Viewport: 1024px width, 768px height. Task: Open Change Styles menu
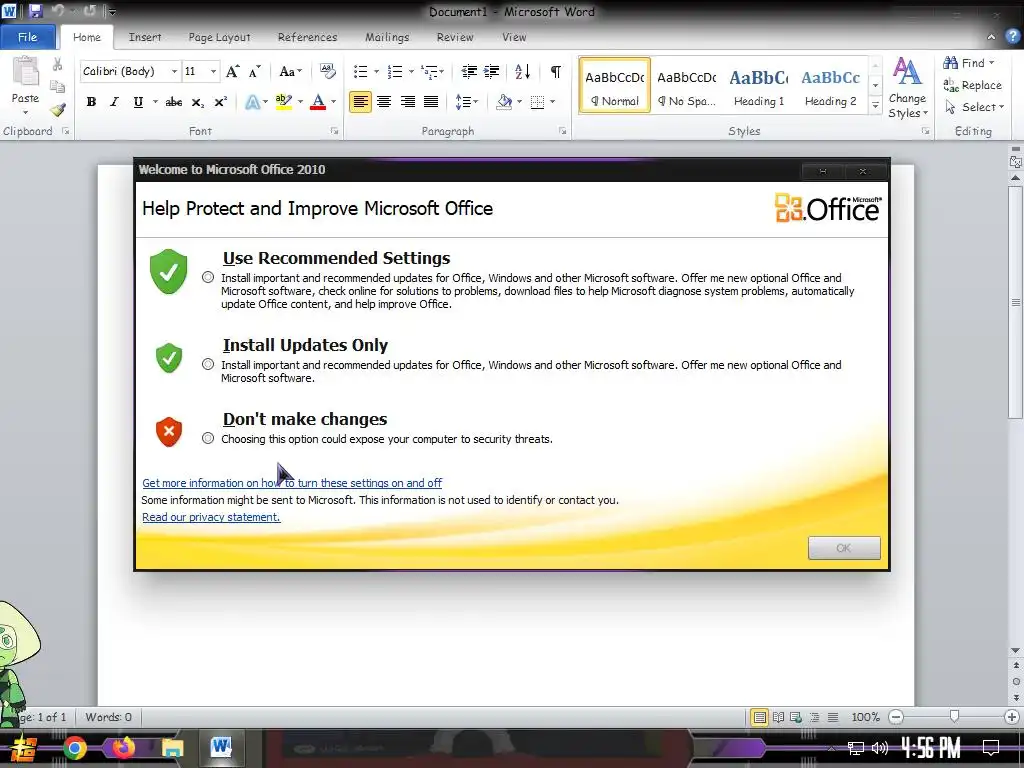[x=907, y=88]
